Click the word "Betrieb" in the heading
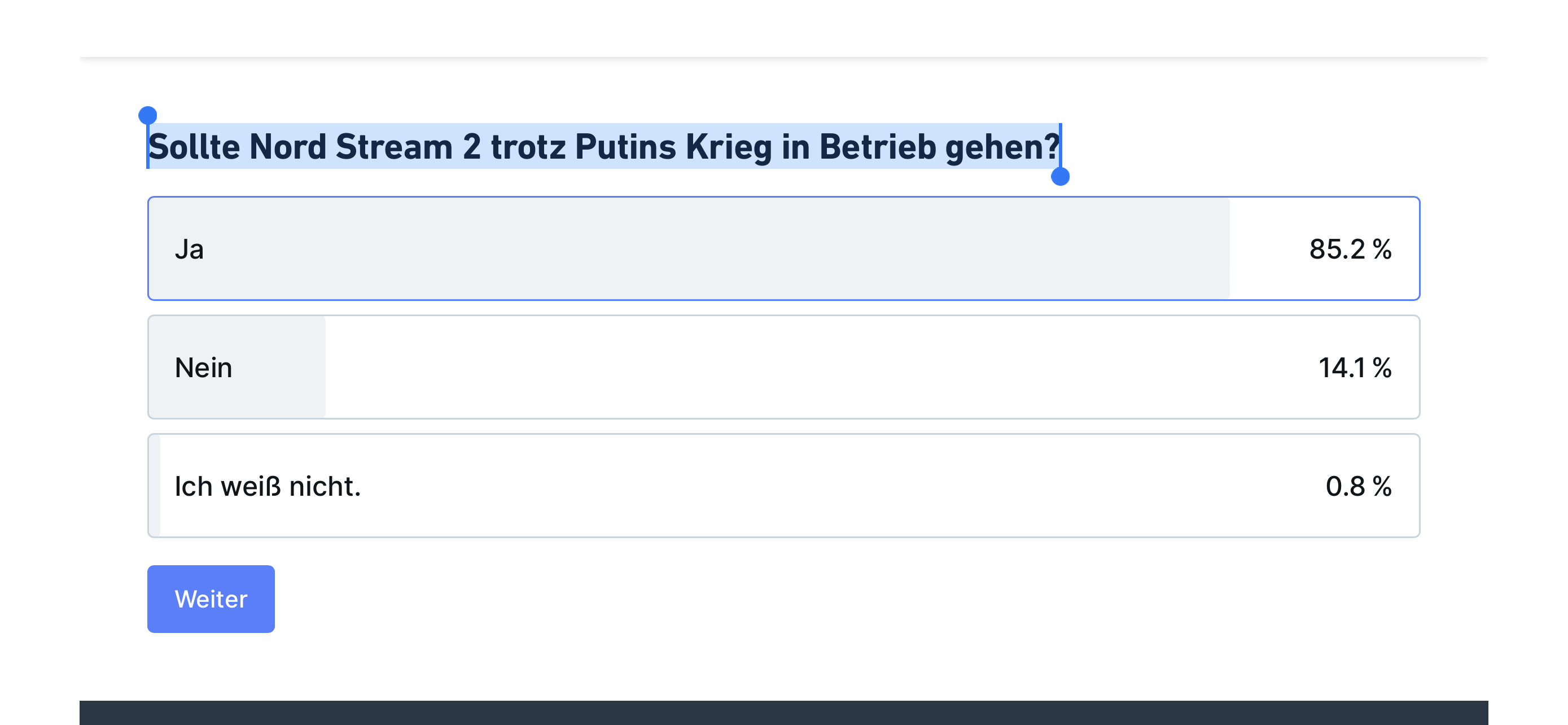Image resolution: width=1568 pixels, height=725 pixels. pyautogui.click(x=877, y=147)
